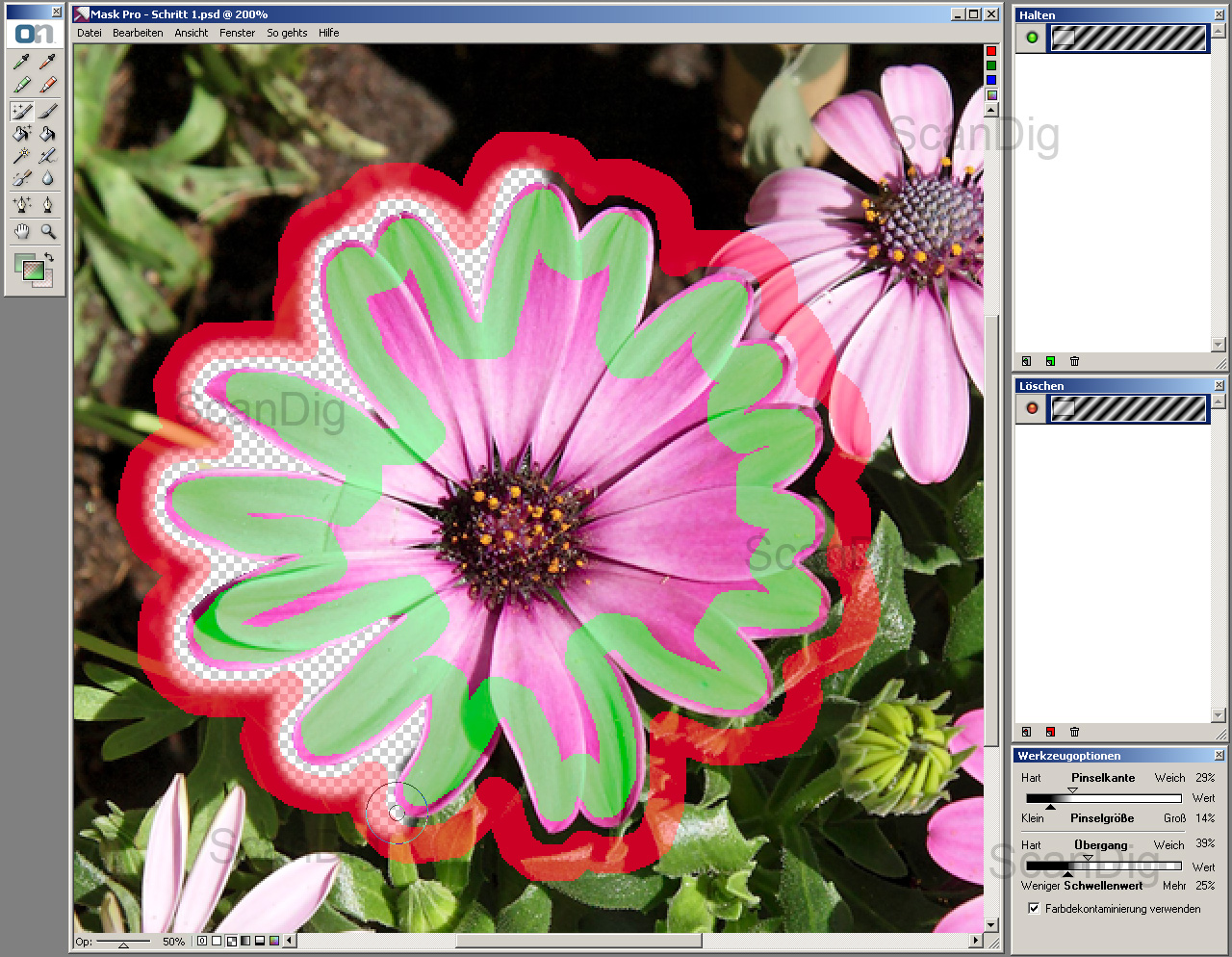1232x957 pixels.
Task: Open the Hilfe menu
Action: pos(328,33)
